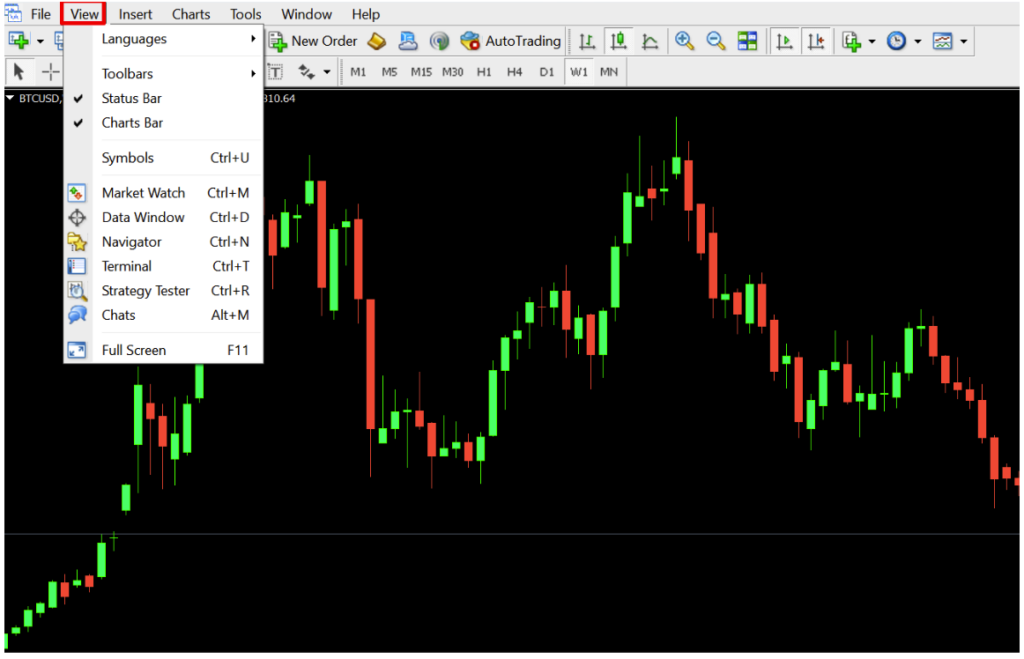Choose Symbols in the View menu

pyautogui.click(x=163, y=157)
